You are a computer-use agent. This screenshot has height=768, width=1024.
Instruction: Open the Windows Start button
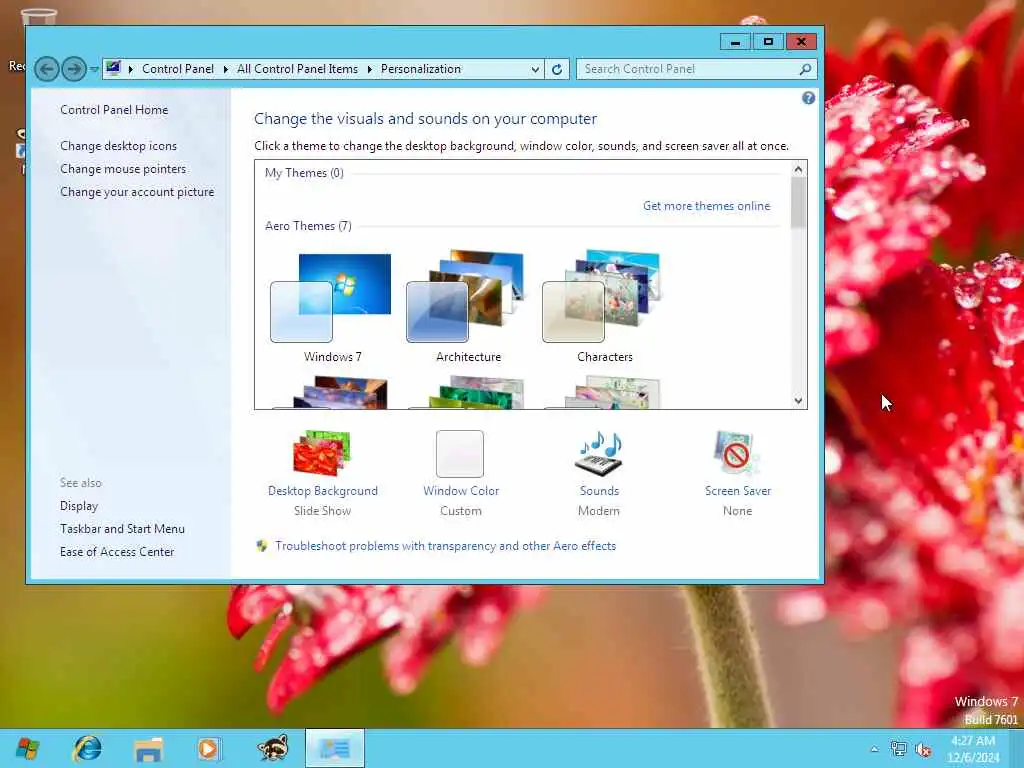click(27, 748)
